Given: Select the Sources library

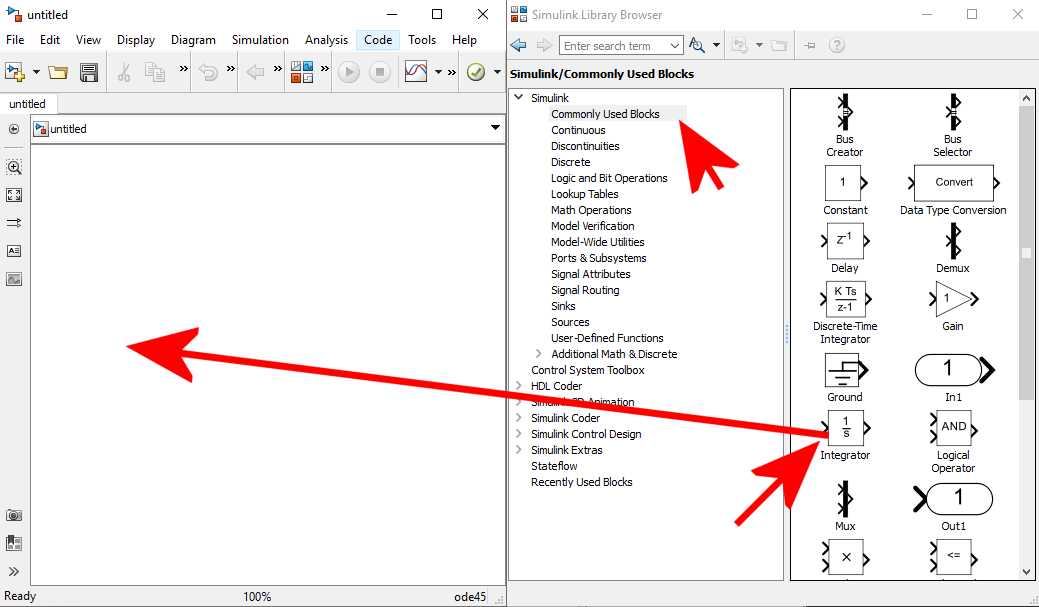Looking at the screenshot, I should 570,322.
